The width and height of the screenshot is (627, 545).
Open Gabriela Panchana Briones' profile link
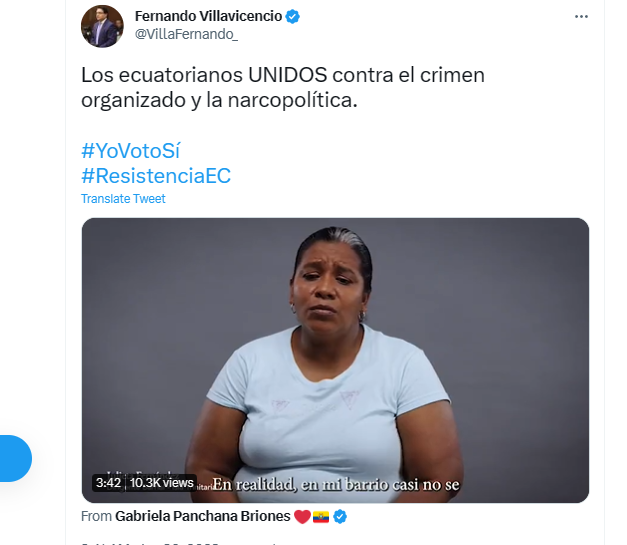pos(203,516)
